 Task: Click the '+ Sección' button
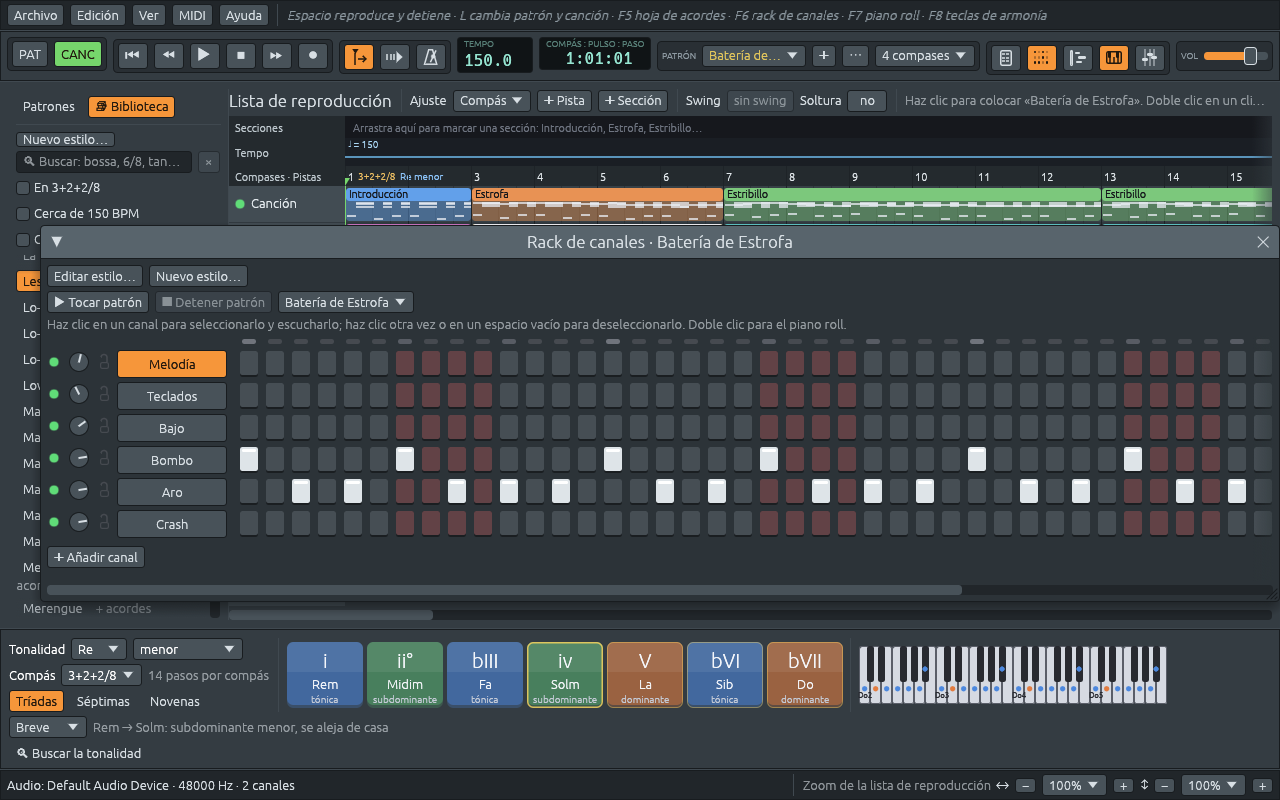(633, 101)
